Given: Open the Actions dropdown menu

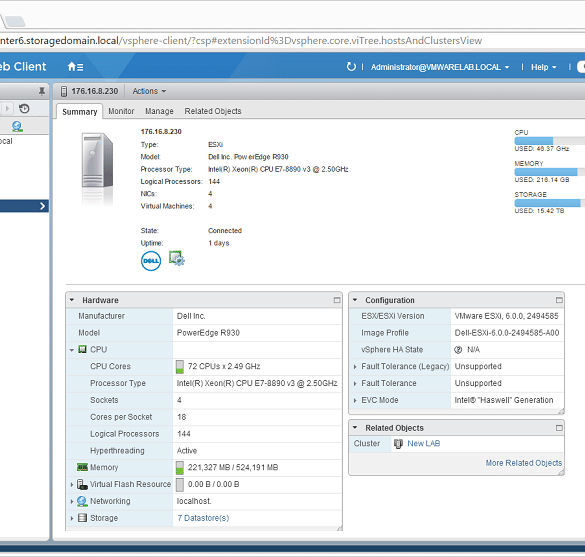Looking at the screenshot, I should coord(149,91).
